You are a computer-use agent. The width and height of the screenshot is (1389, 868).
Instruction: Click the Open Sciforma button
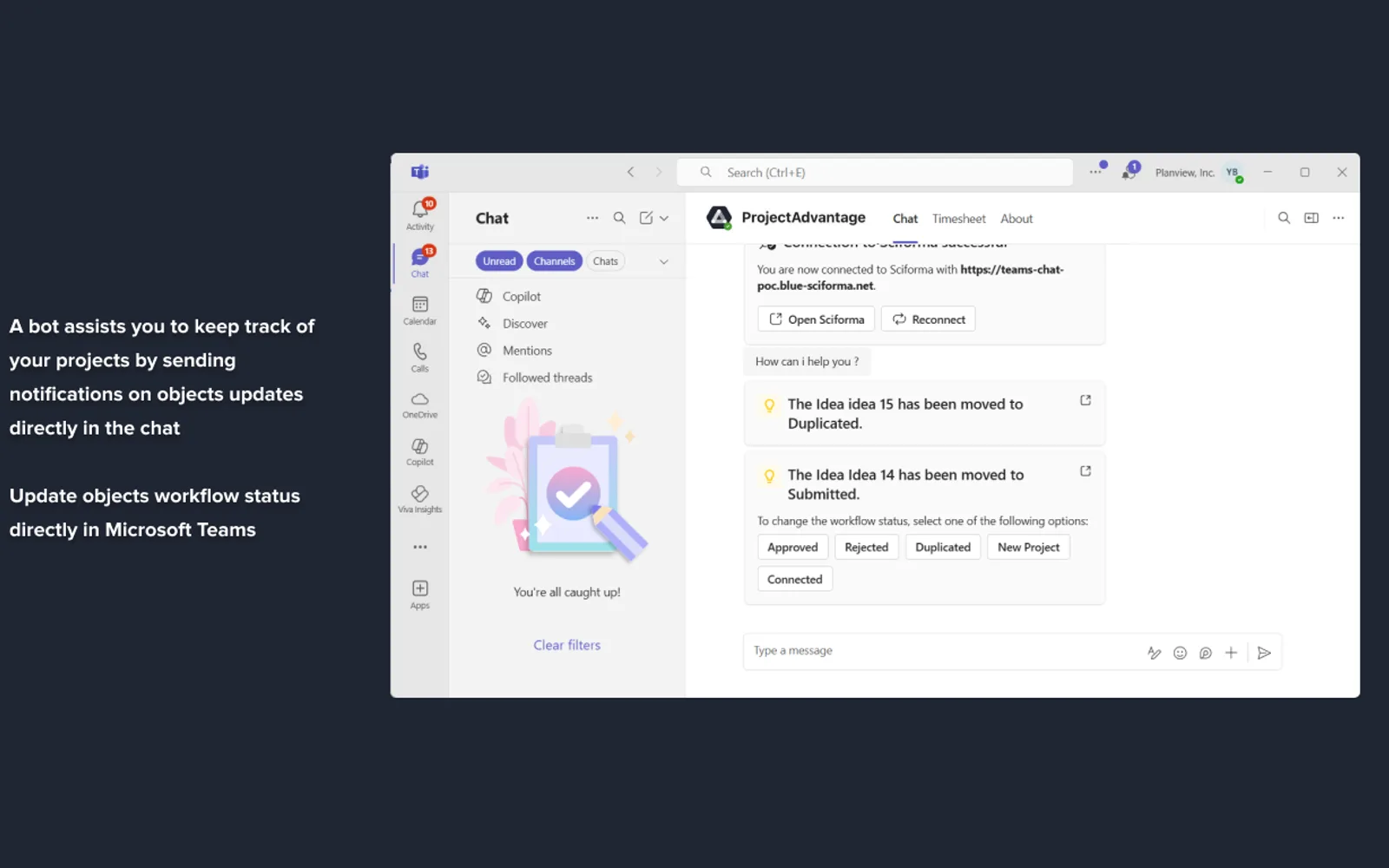pyautogui.click(x=816, y=319)
